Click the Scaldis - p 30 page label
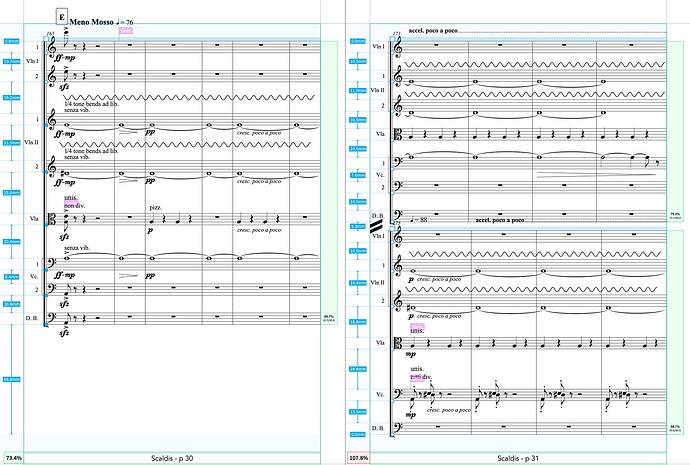The height and width of the screenshot is (465, 690). (x=172, y=458)
